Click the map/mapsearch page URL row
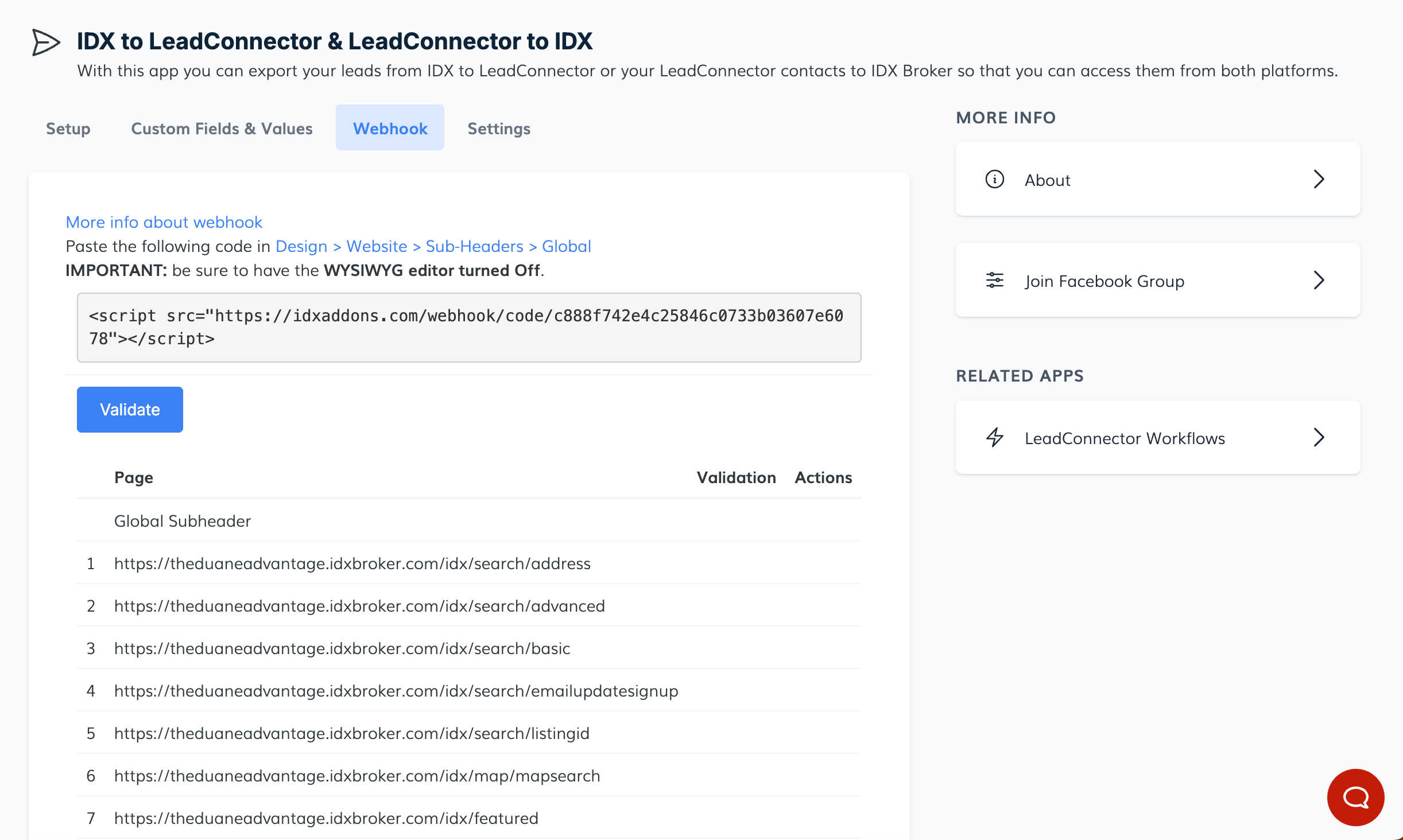The height and width of the screenshot is (840, 1403). click(x=356, y=776)
